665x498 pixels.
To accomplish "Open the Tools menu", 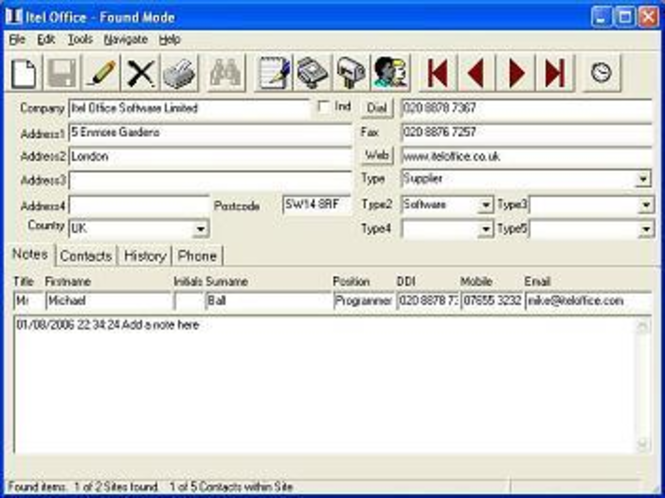I will tap(80, 39).
